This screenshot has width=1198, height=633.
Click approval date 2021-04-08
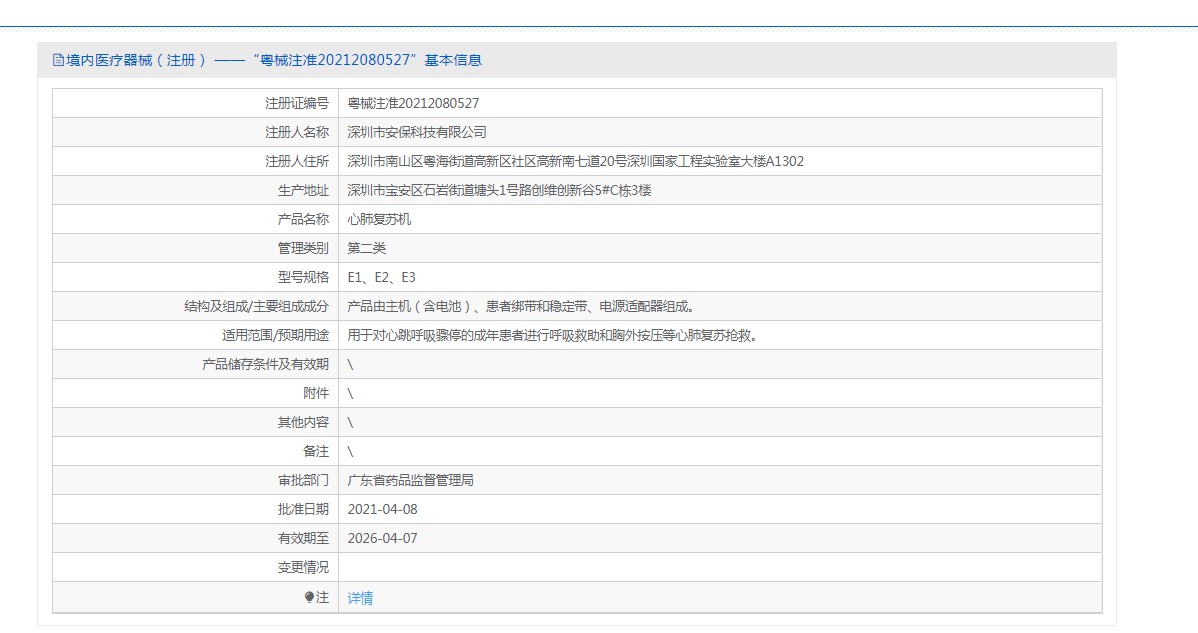coord(382,509)
